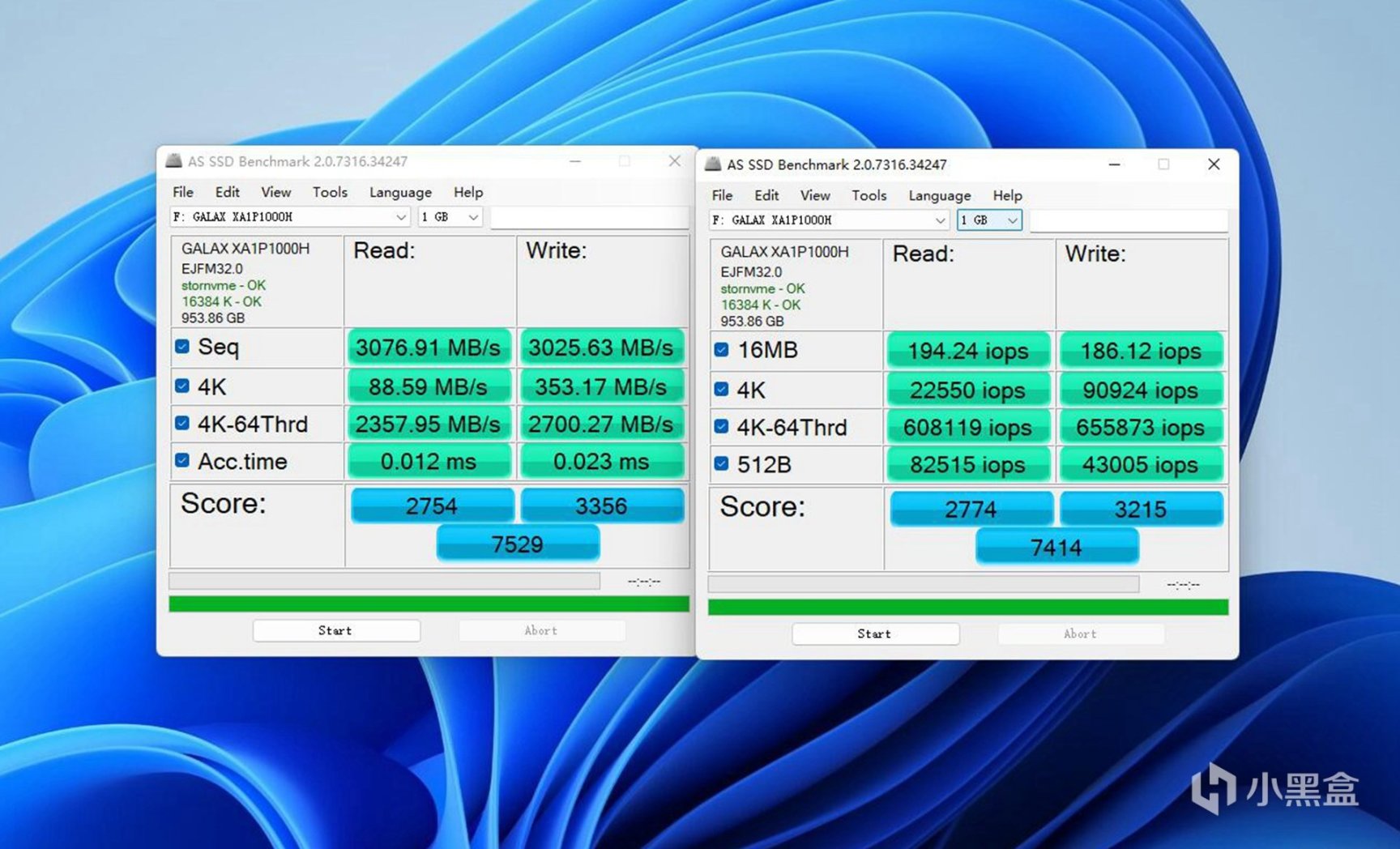Click the 82515 iops 512B read value
The width and height of the screenshot is (1400, 849).
[x=968, y=464]
